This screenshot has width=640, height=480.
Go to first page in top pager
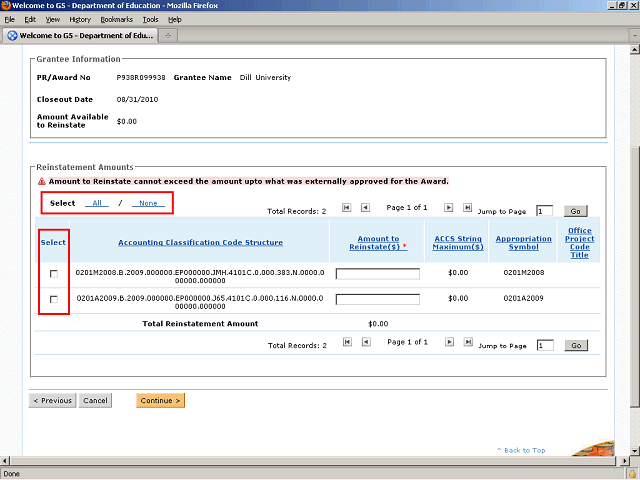click(347, 208)
